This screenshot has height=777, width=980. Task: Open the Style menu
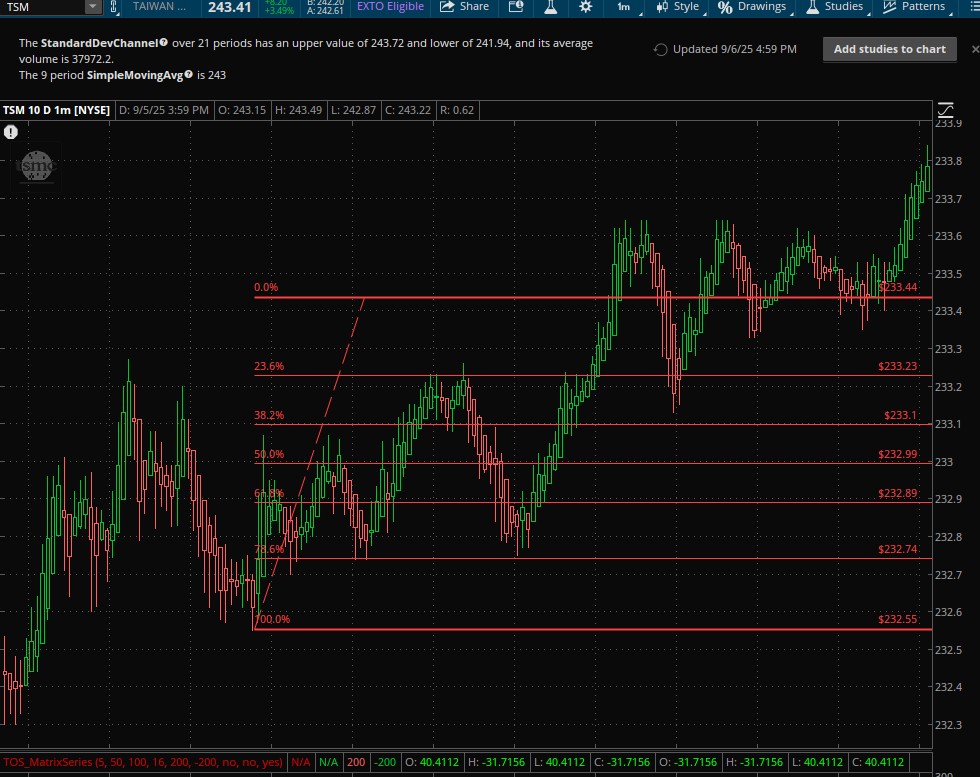pyautogui.click(x=679, y=7)
